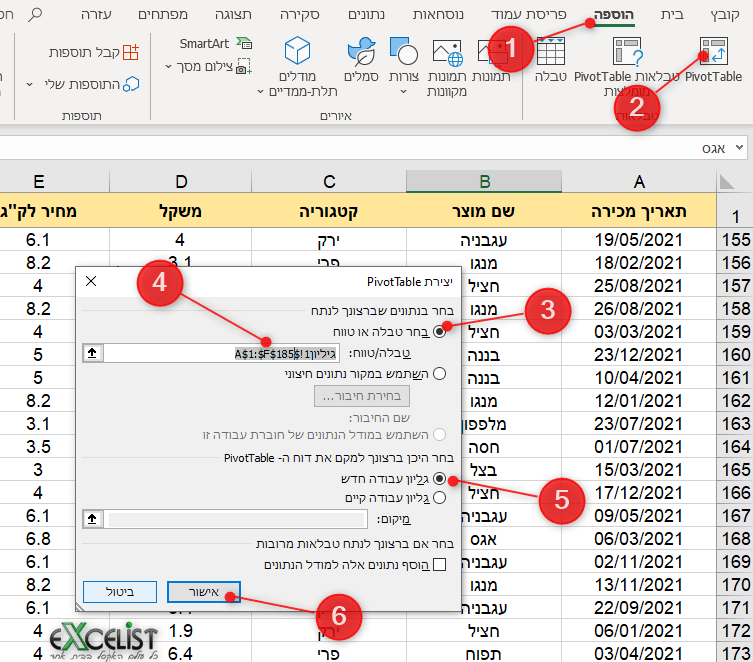Select 'choose table or range' radio
Image resolution: width=753 pixels, height=662 pixels.
[x=439, y=332]
